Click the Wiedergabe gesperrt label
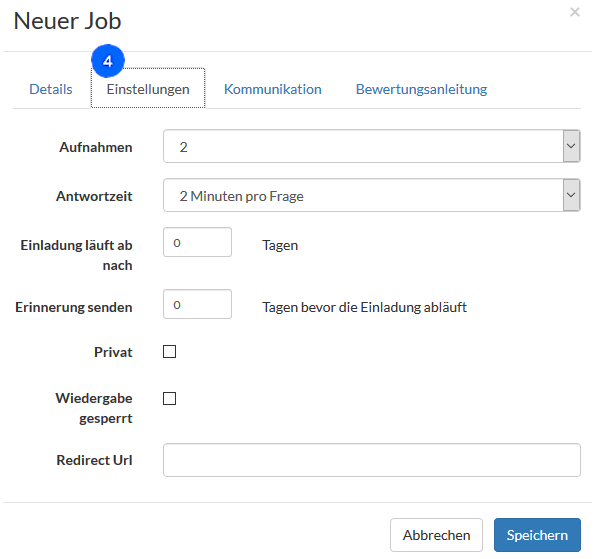 tap(94, 408)
